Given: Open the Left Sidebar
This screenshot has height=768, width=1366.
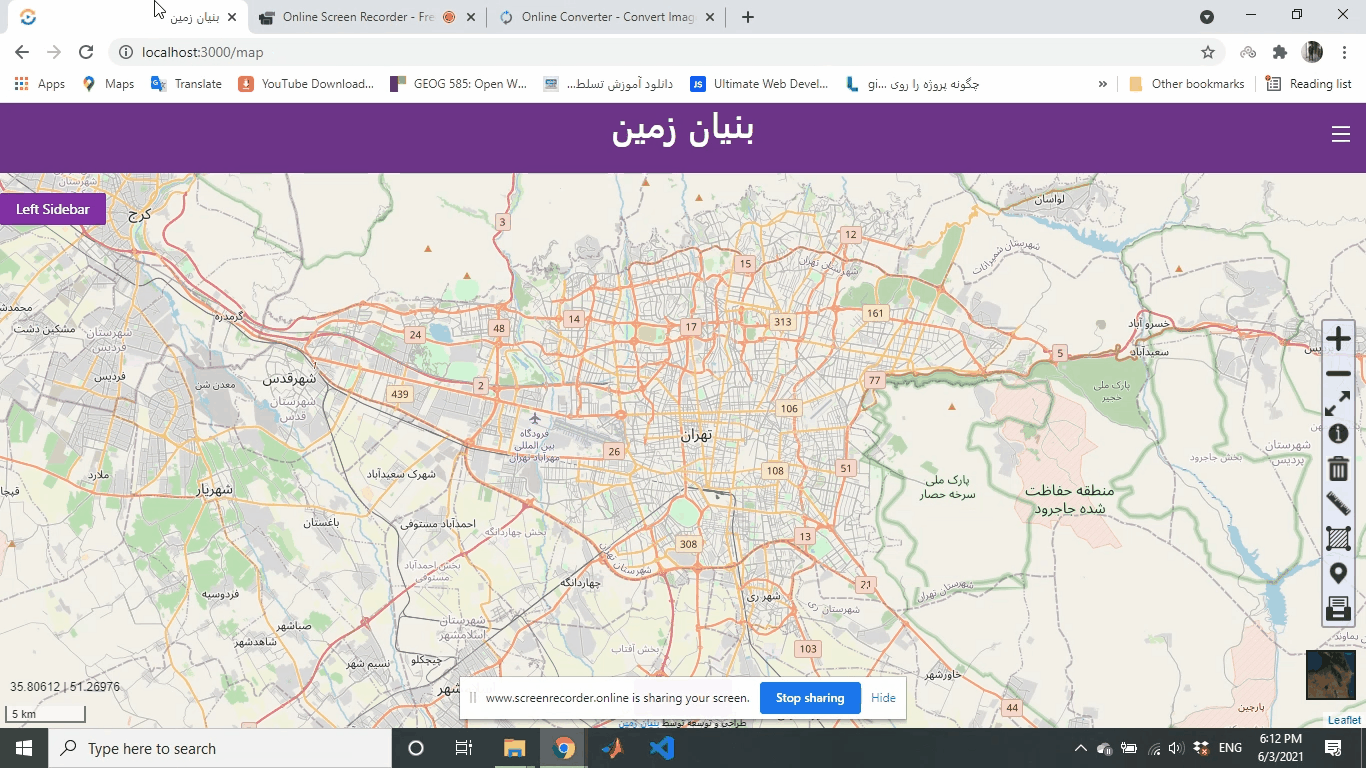Looking at the screenshot, I should point(53,209).
